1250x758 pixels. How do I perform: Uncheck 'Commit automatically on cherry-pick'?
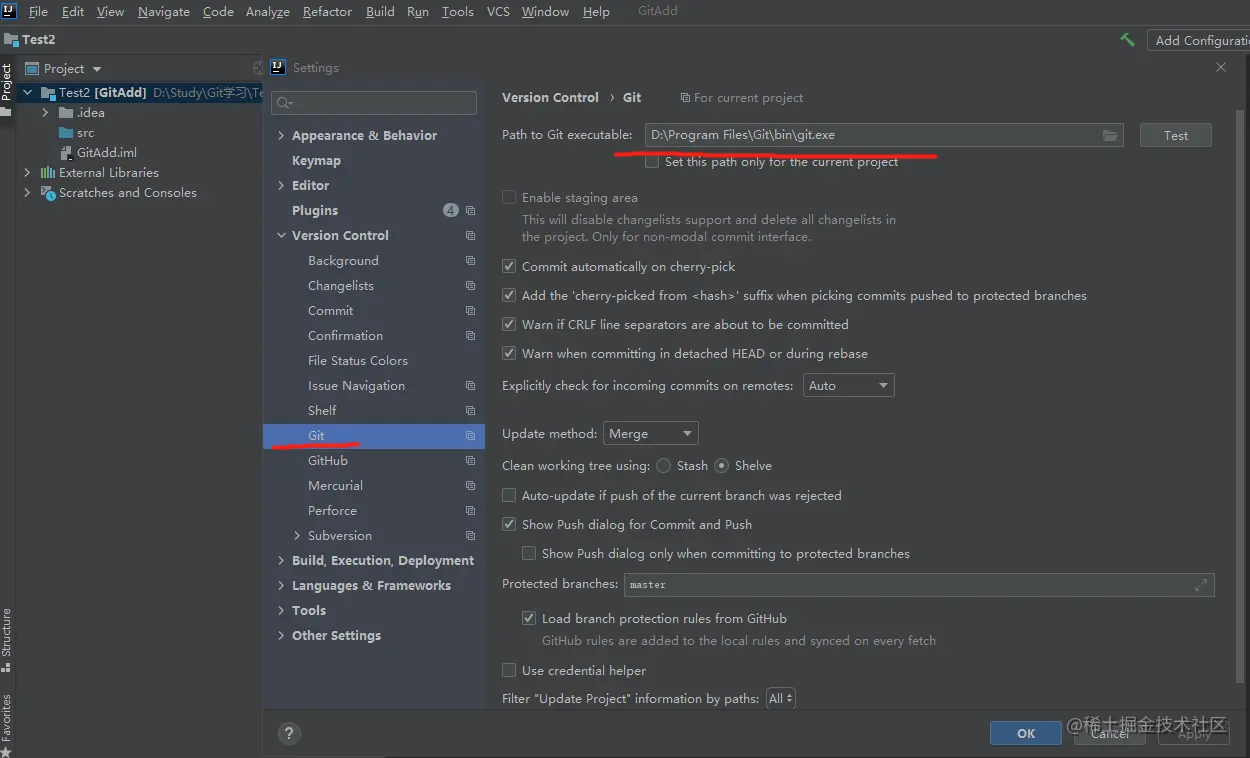tap(509, 267)
